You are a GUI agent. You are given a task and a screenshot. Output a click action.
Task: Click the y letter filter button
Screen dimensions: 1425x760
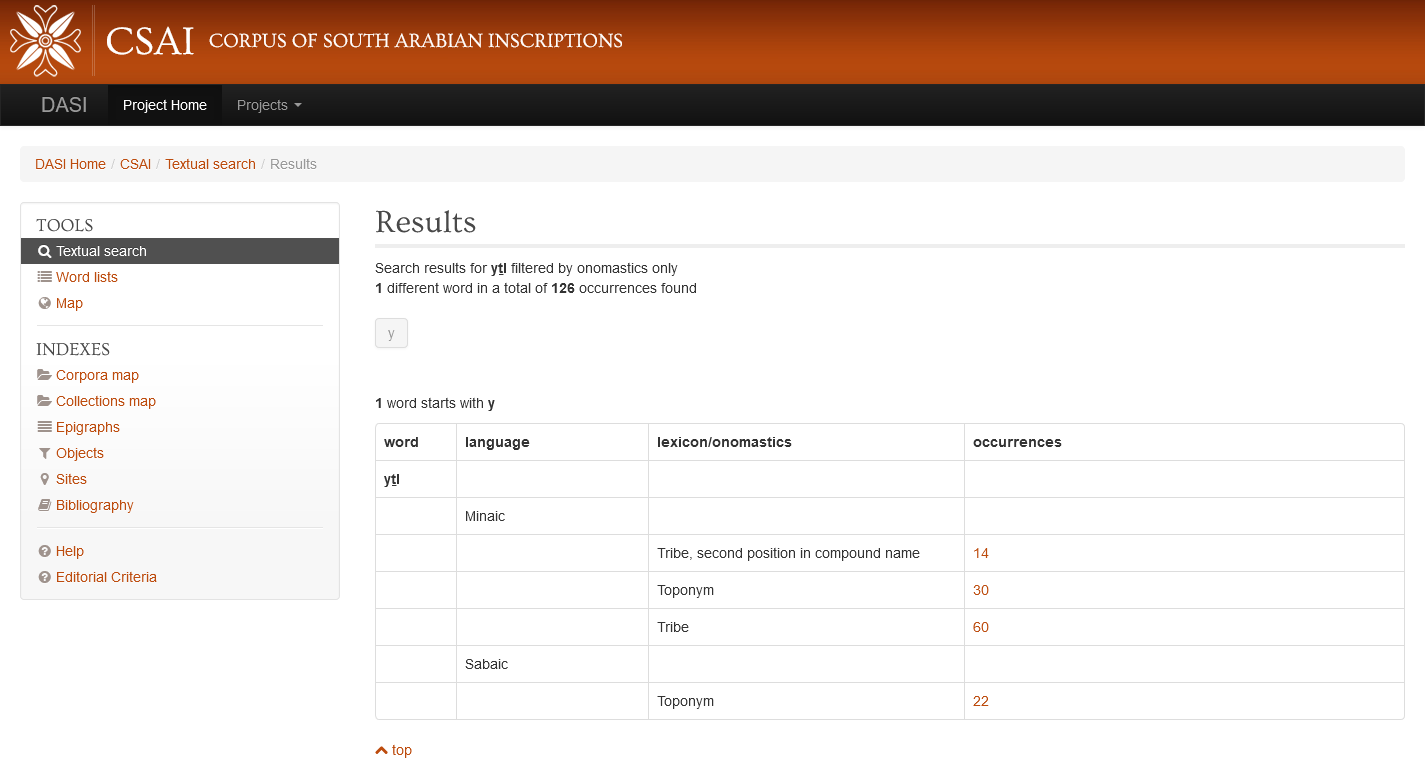click(x=391, y=333)
